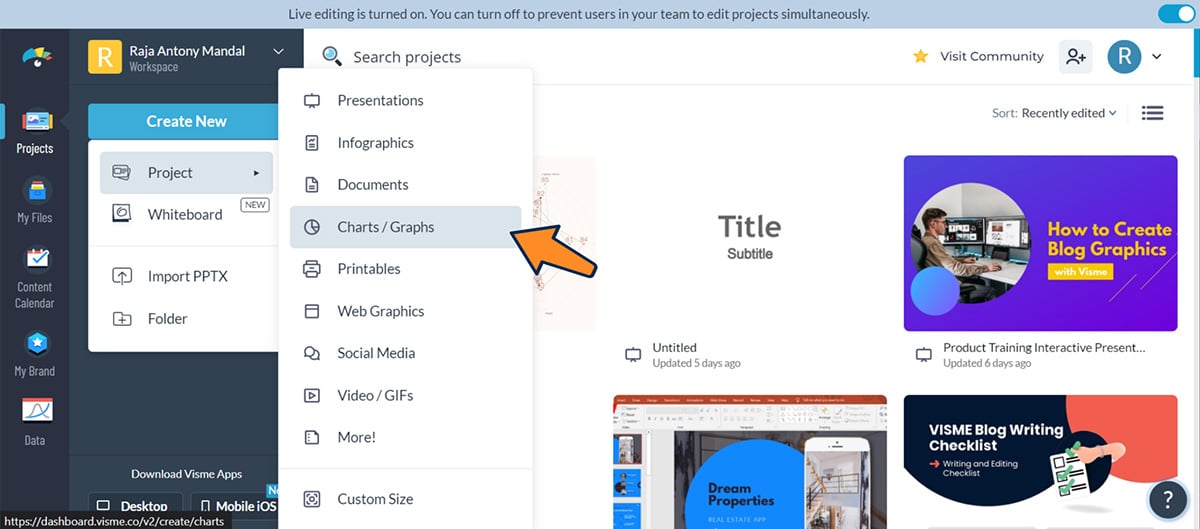Click the Visme logo icon
1200x529 pixels.
pos(37,57)
